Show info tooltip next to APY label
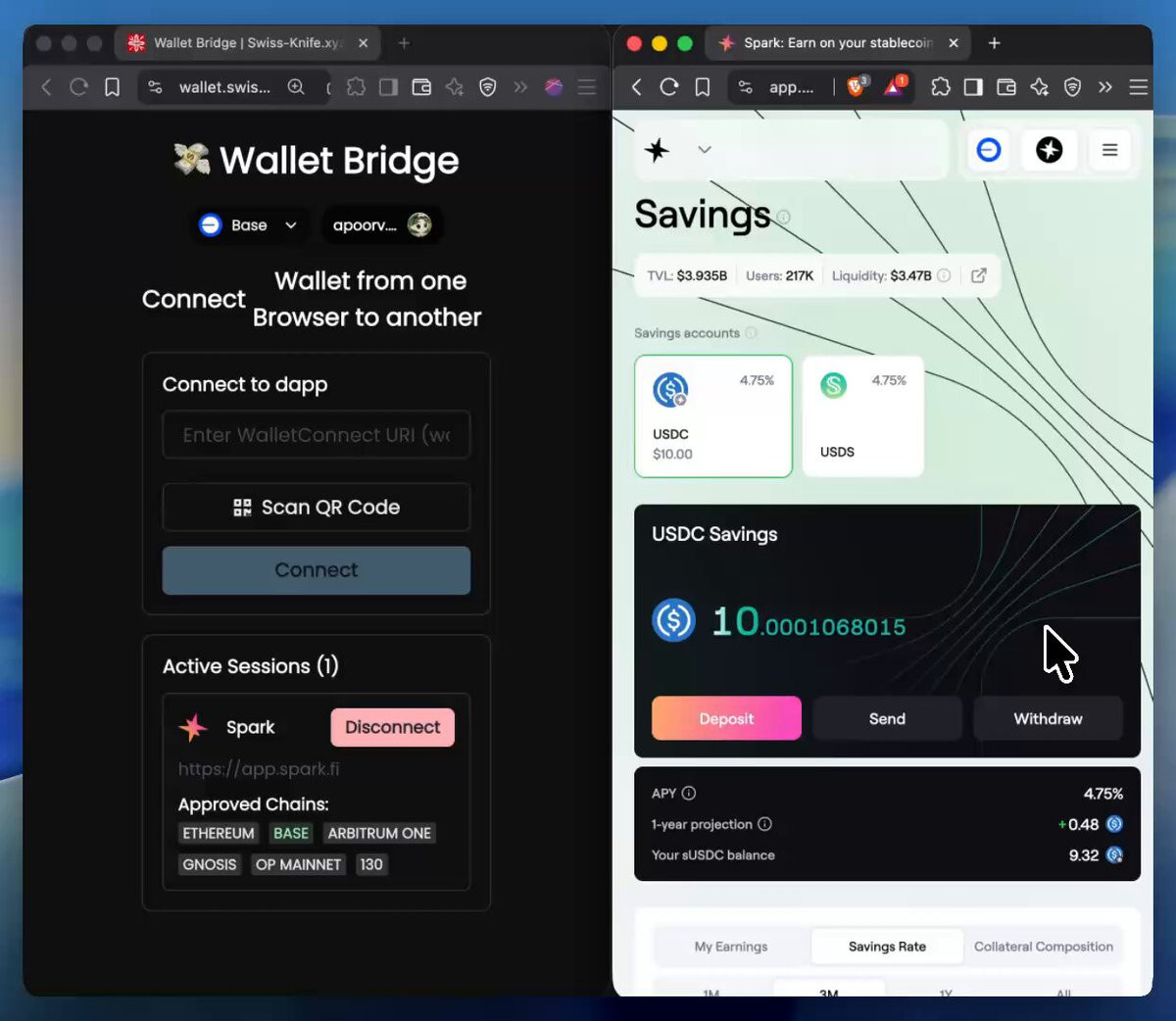 (x=689, y=794)
